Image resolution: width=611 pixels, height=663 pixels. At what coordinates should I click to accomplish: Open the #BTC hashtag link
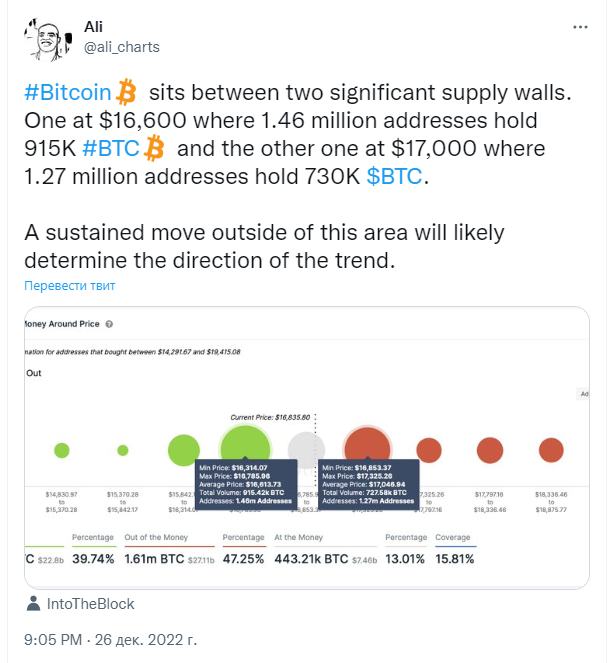pos(111,148)
